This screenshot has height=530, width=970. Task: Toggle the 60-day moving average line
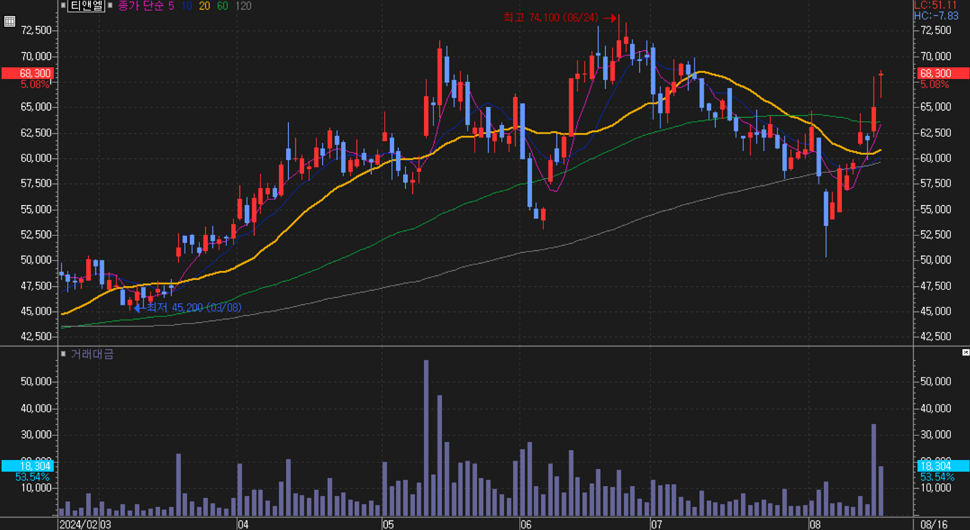point(222,6)
